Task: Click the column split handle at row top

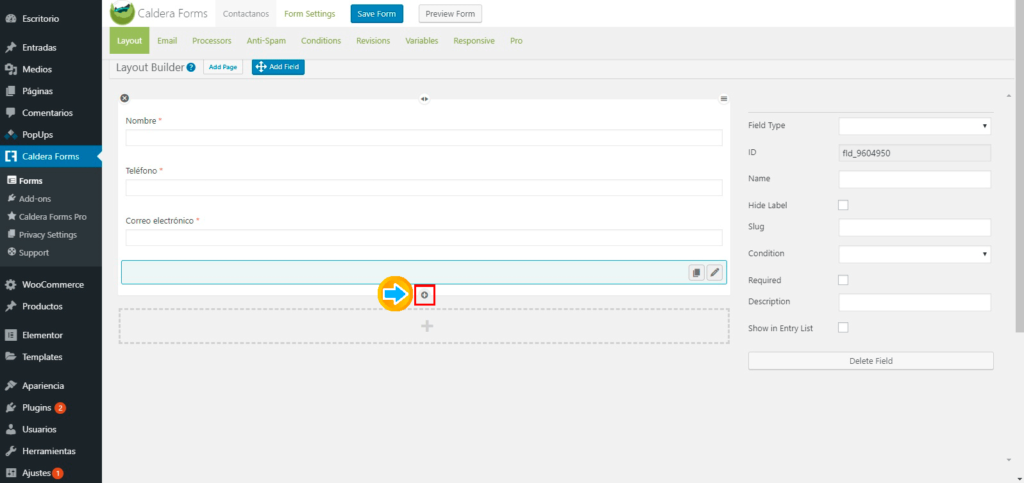Action: [425, 99]
